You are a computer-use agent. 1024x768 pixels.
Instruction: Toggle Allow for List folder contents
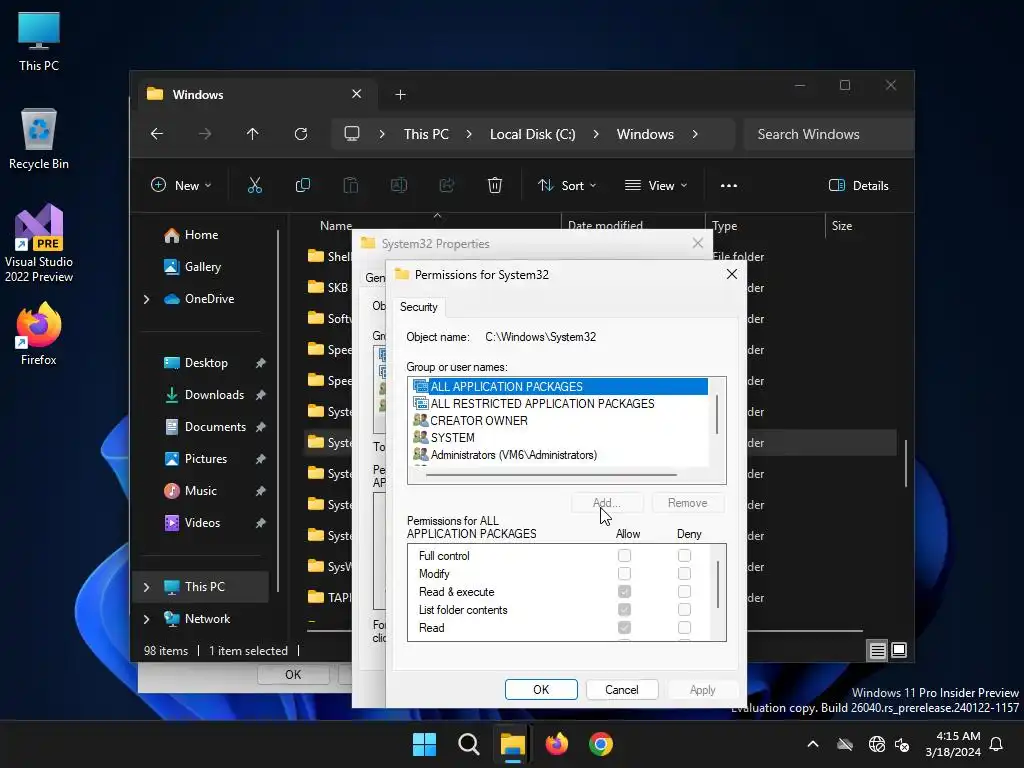624,609
